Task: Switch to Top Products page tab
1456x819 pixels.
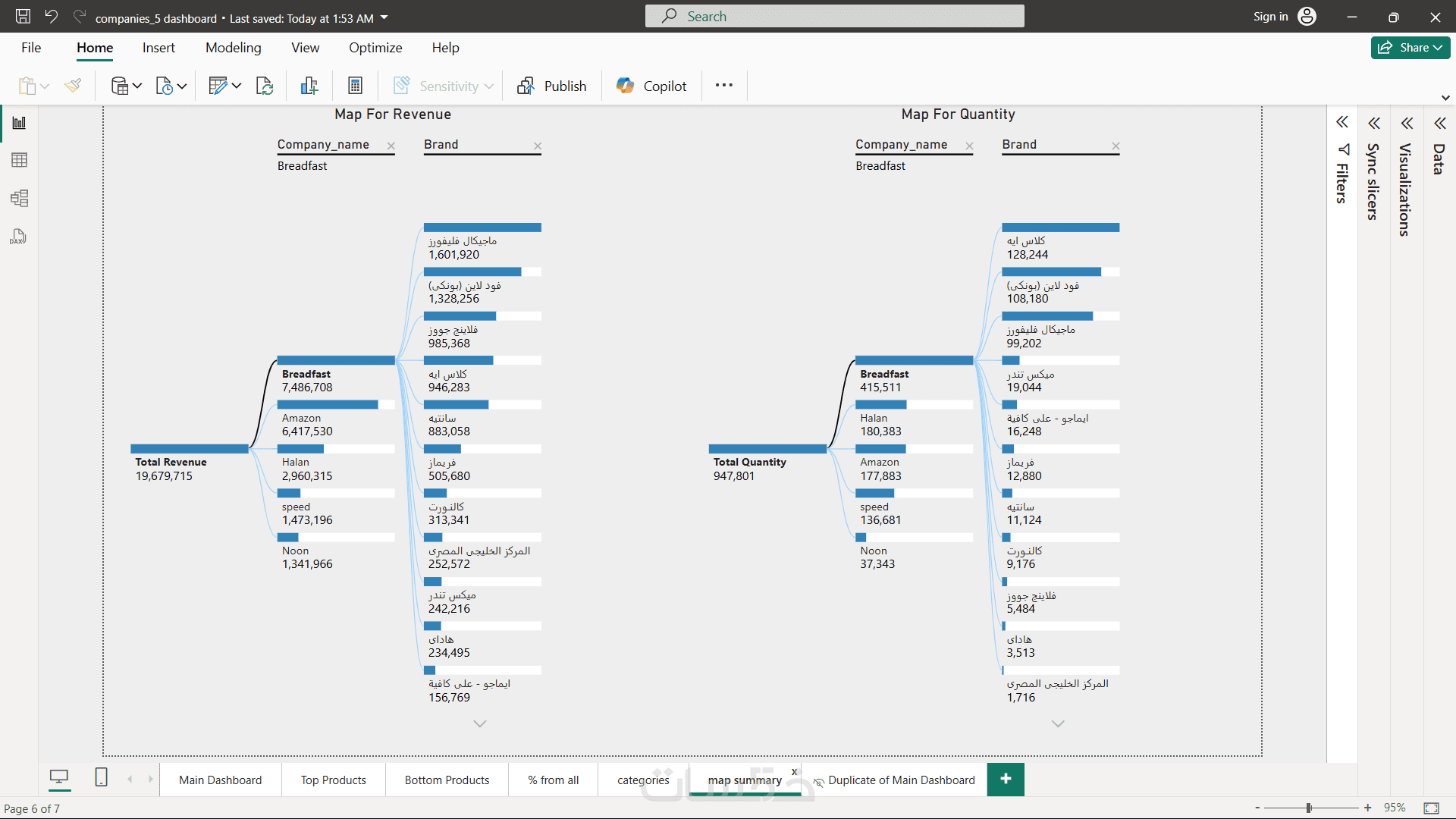Action: pyautogui.click(x=333, y=780)
